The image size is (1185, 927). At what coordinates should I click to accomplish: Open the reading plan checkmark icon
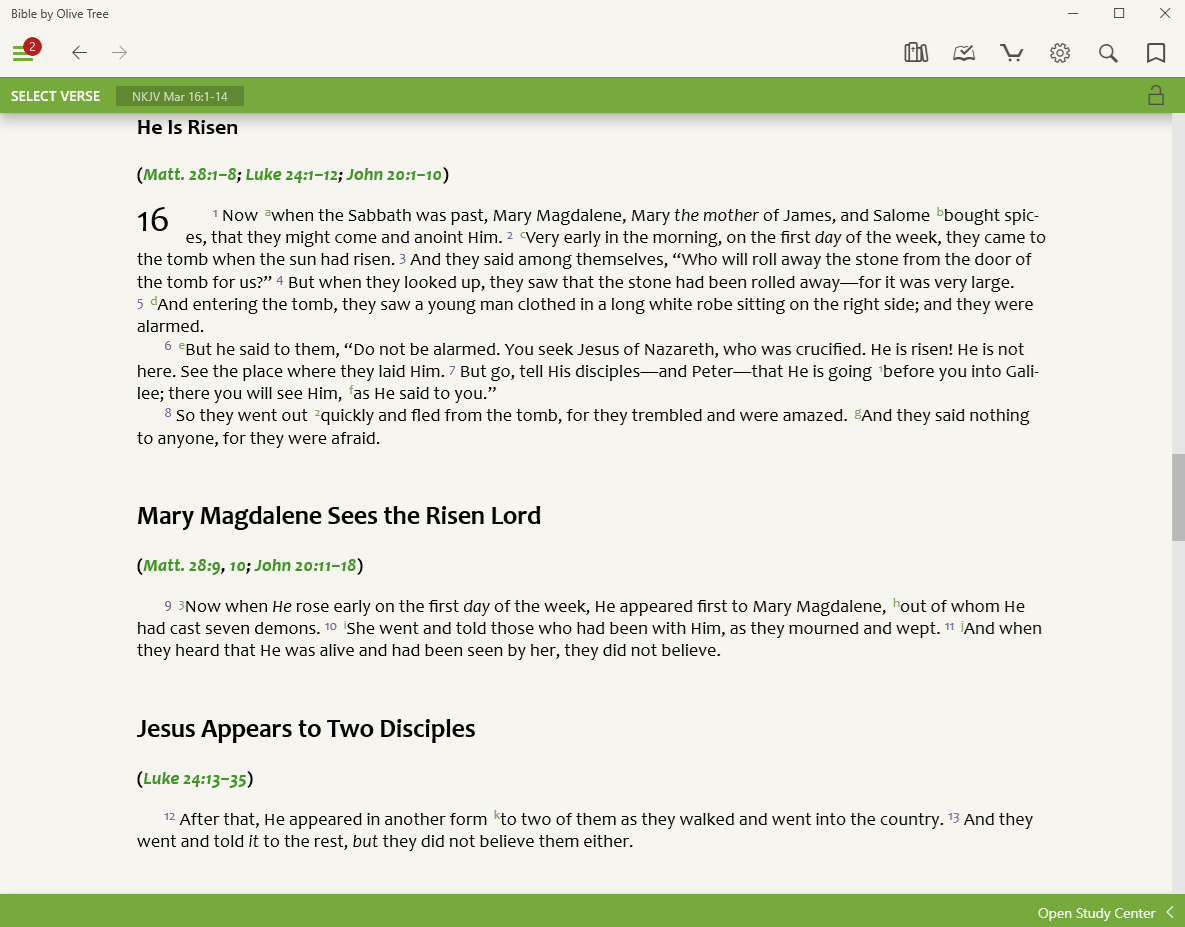point(964,53)
